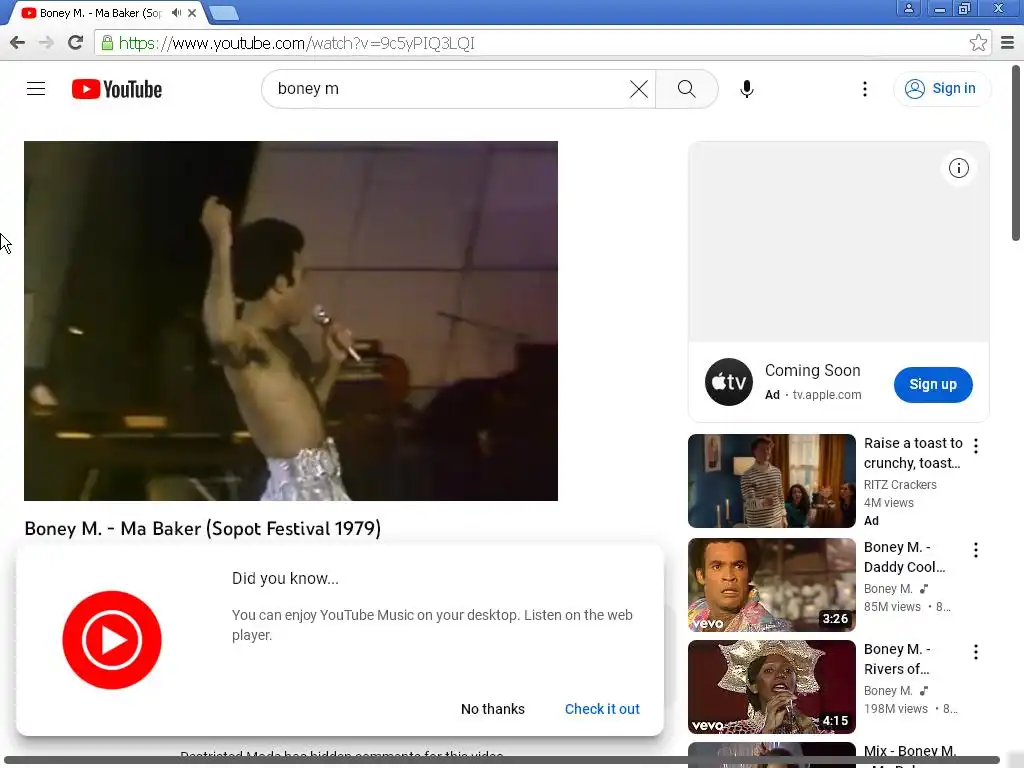Open YouTube settings three-dot menu
Screen dimensions: 1024x768
(865, 89)
